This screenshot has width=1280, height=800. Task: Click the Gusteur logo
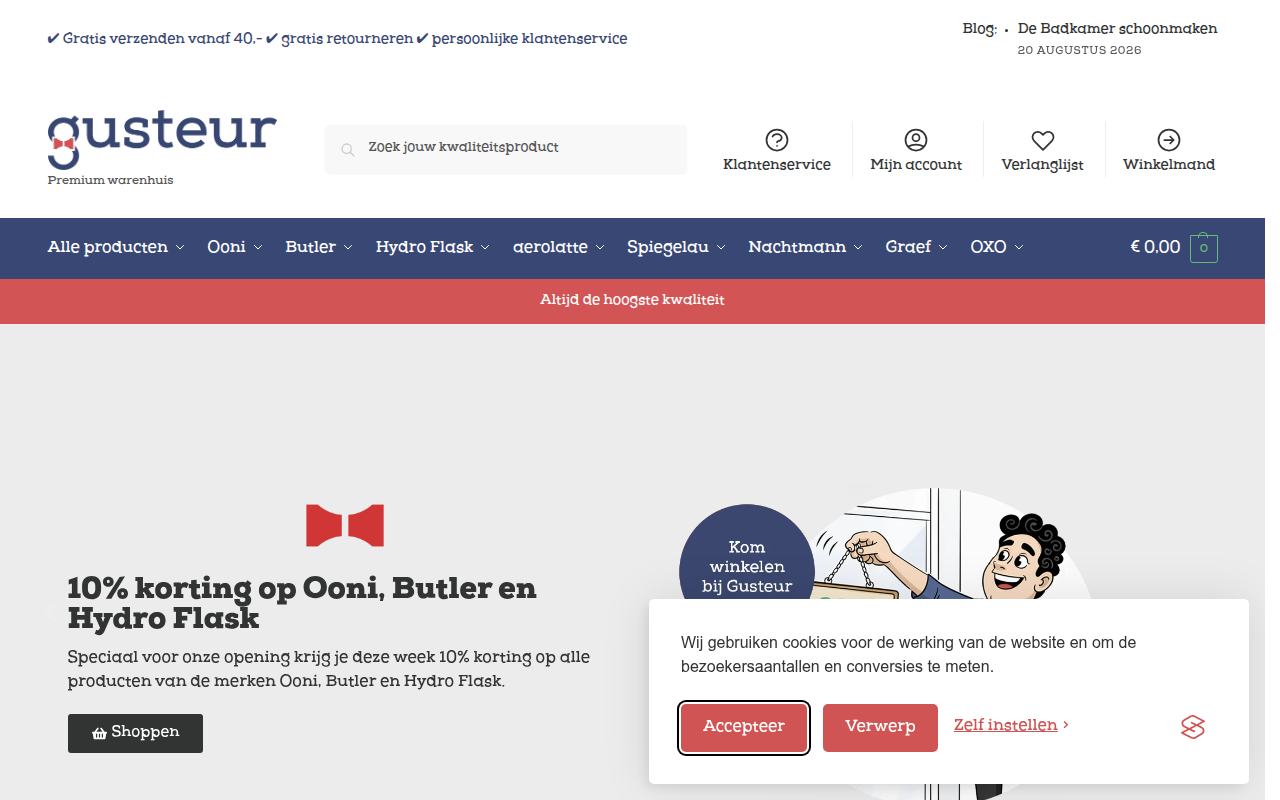click(162, 140)
